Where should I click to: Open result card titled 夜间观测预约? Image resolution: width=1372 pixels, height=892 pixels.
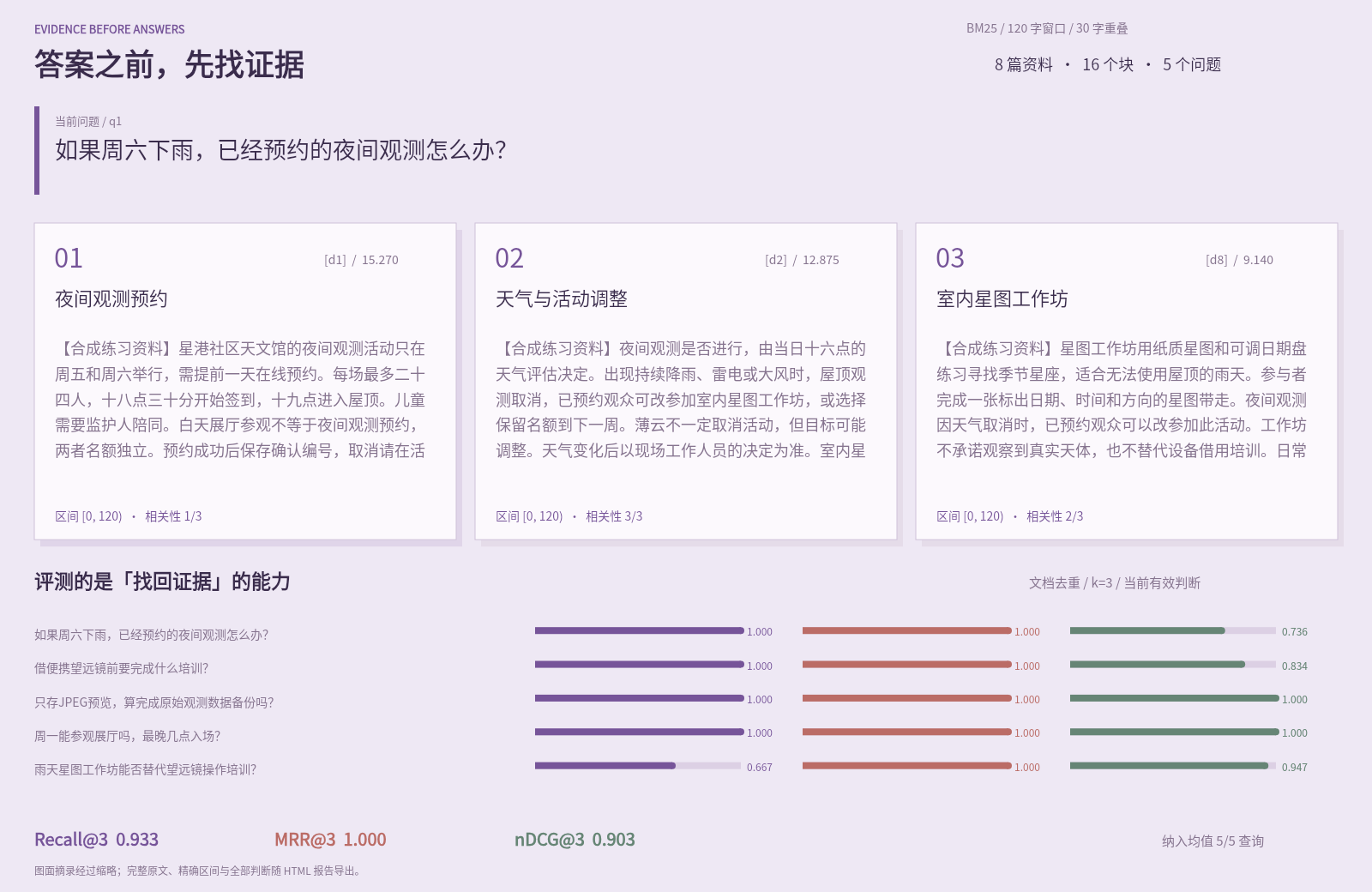pos(245,382)
